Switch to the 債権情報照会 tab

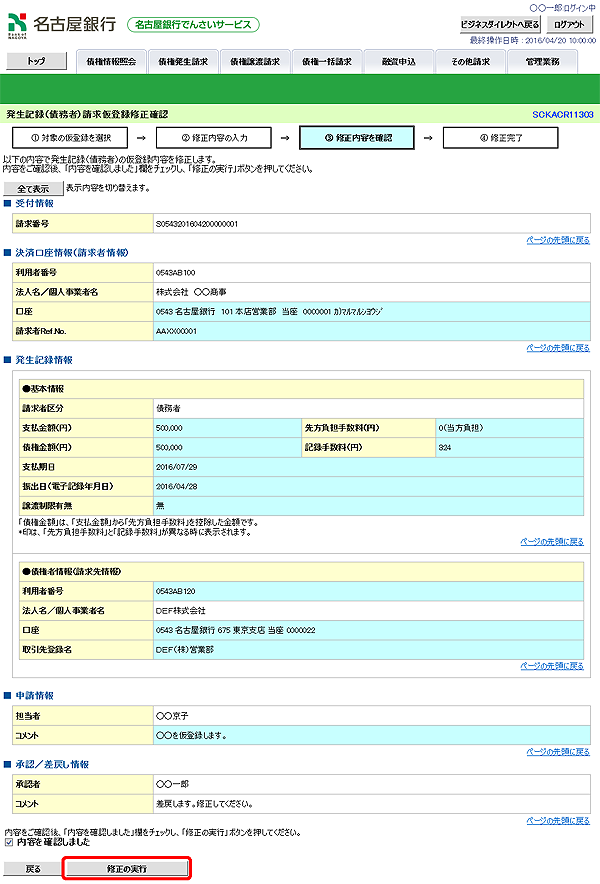click(x=111, y=61)
